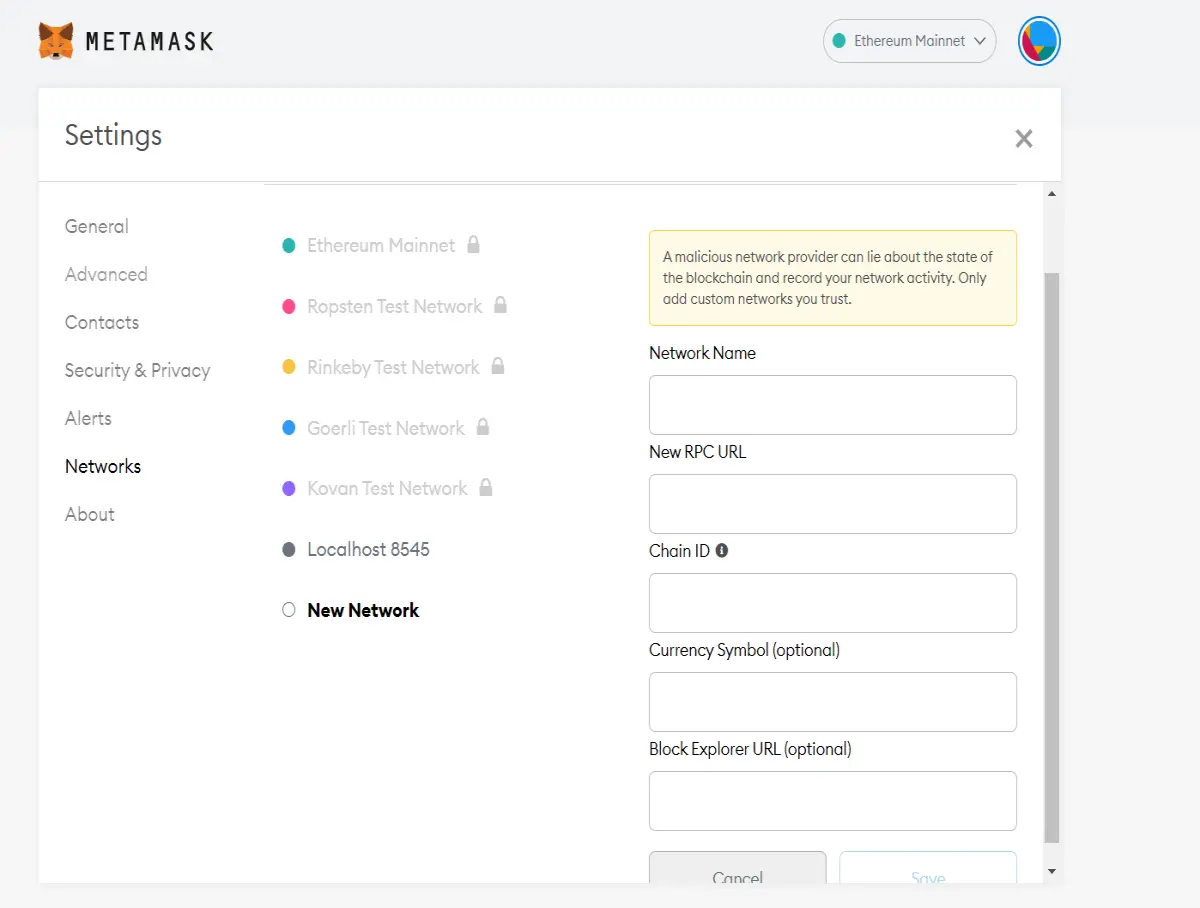Select Rinkeby Test Network in the list

pos(393,367)
